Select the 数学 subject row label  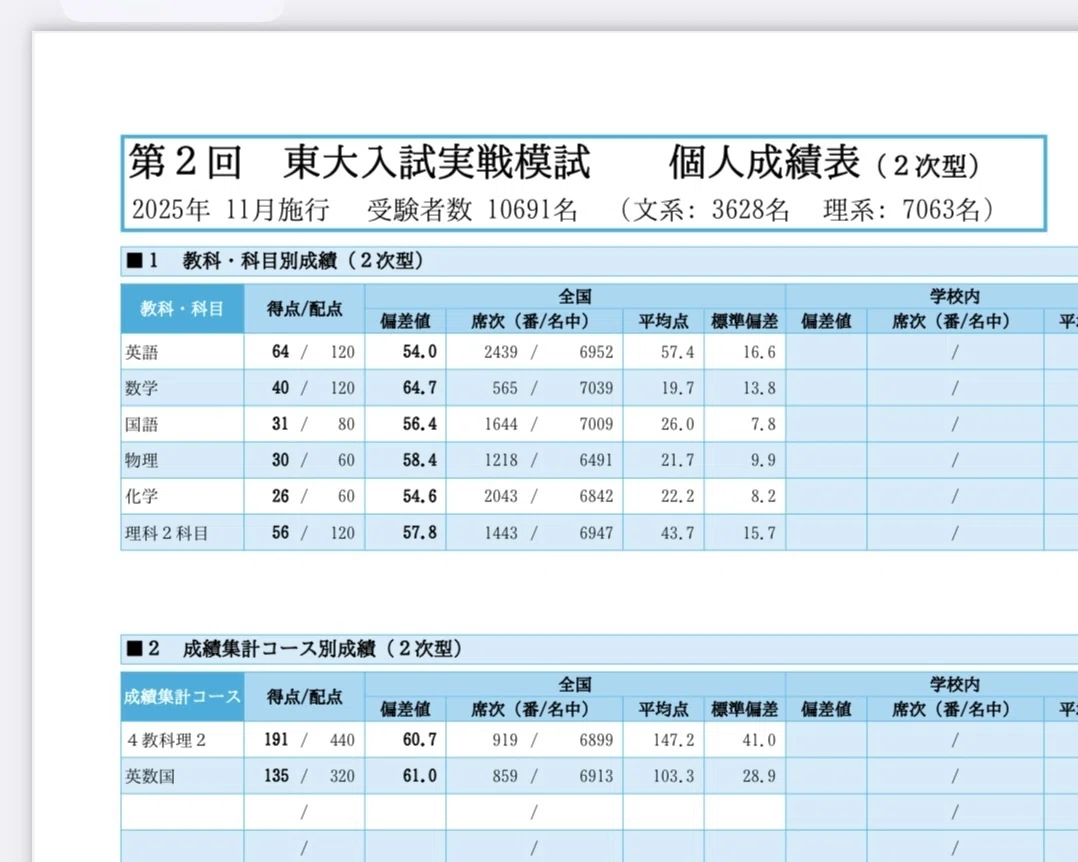click(x=142, y=388)
